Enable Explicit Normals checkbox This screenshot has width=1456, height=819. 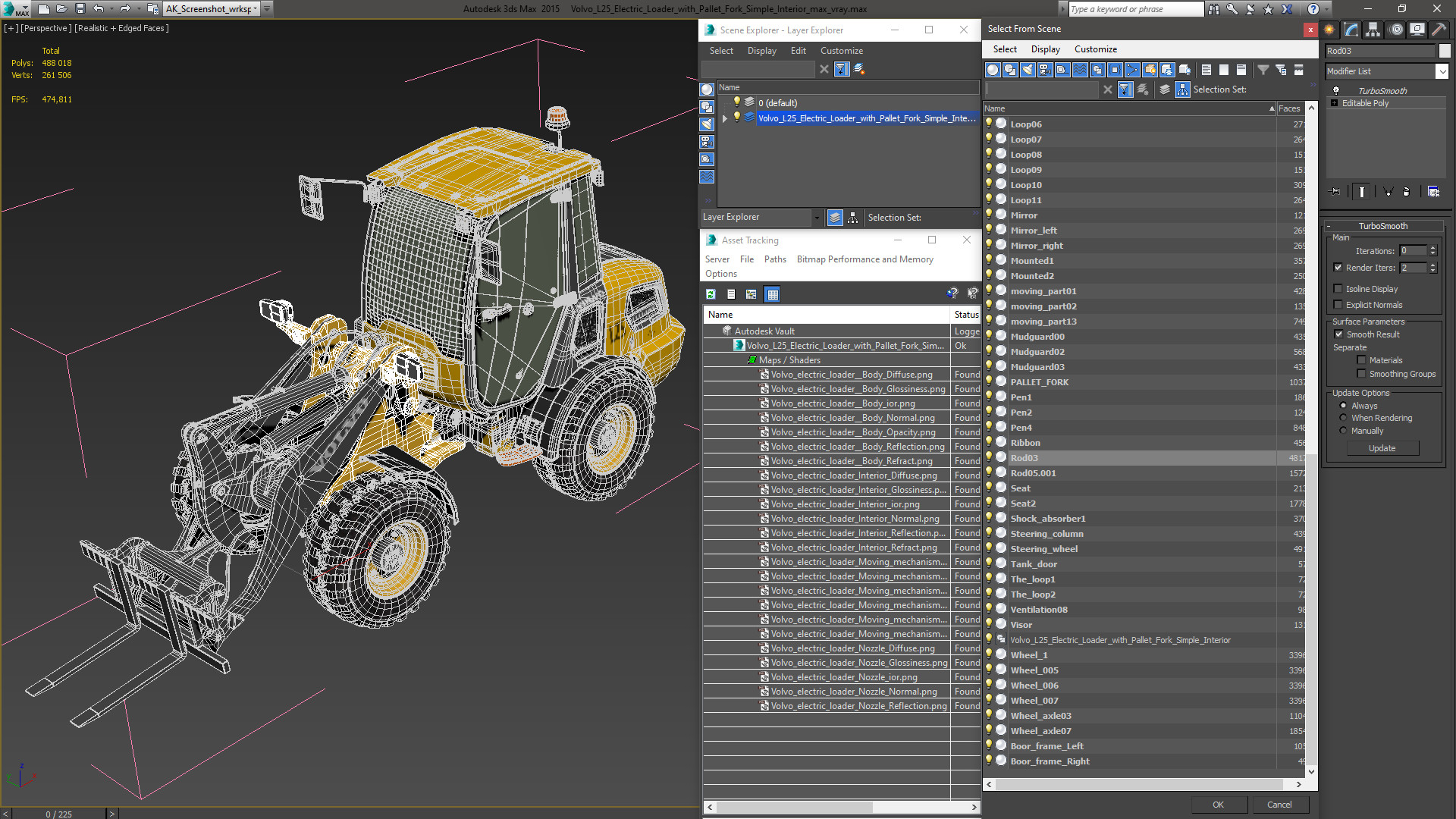1338,305
